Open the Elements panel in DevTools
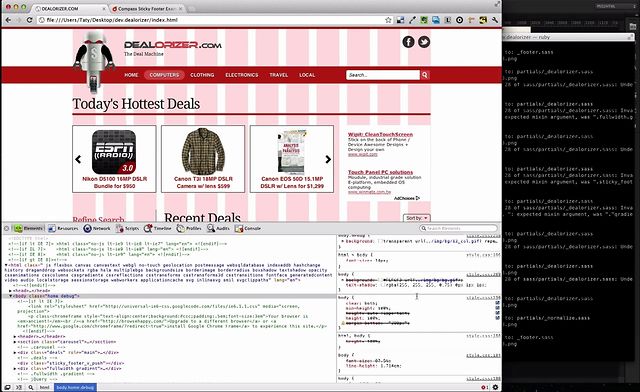This screenshot has height=392, width=640. pos(29,228)
